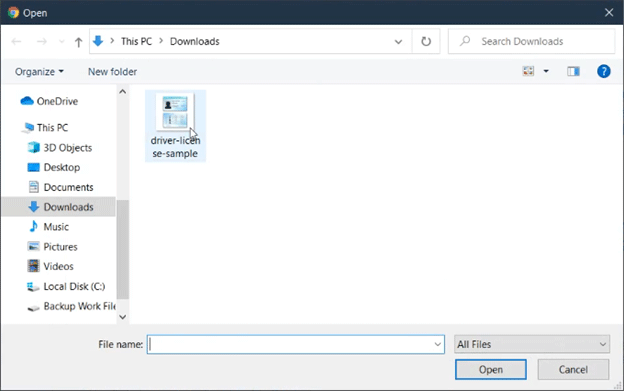This screenshot has height=391, width=624.
Task: Open the All Files type dropdown
Action: [532, 344]
